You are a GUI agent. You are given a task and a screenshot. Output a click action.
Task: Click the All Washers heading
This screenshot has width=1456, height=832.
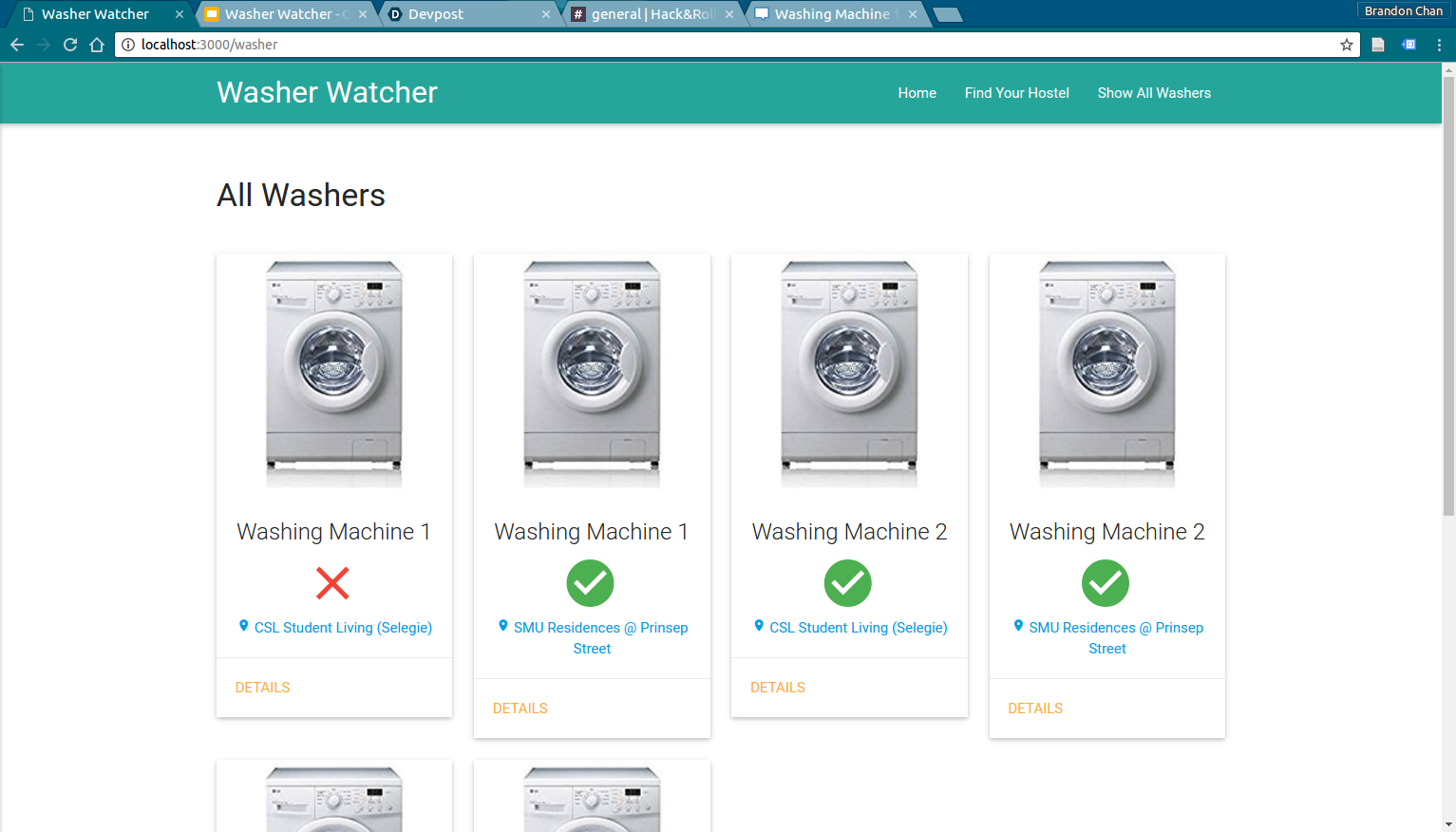point(301,195)
